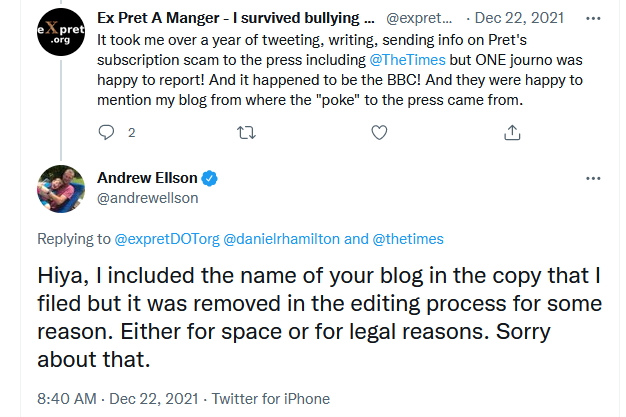Open more options on Andrew Ellson's reply
Viewport: 626px width, 417px height.
[x=593, y=178]
